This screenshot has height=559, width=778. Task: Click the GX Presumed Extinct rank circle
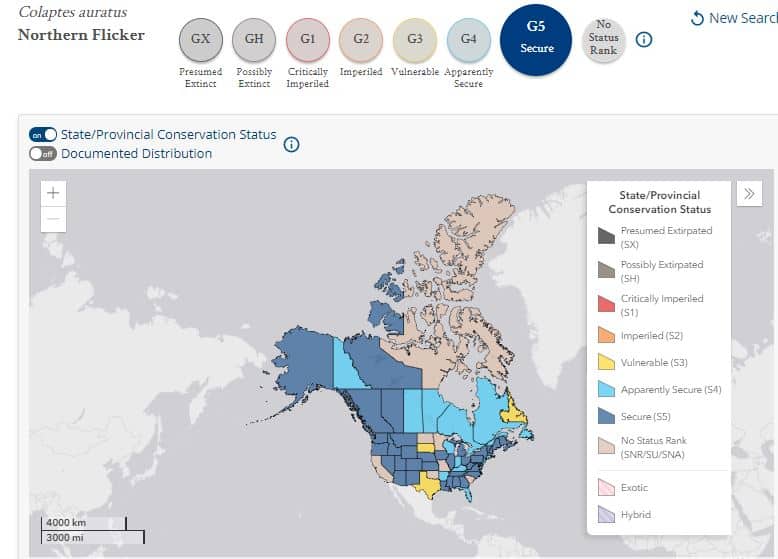(200, 39)
